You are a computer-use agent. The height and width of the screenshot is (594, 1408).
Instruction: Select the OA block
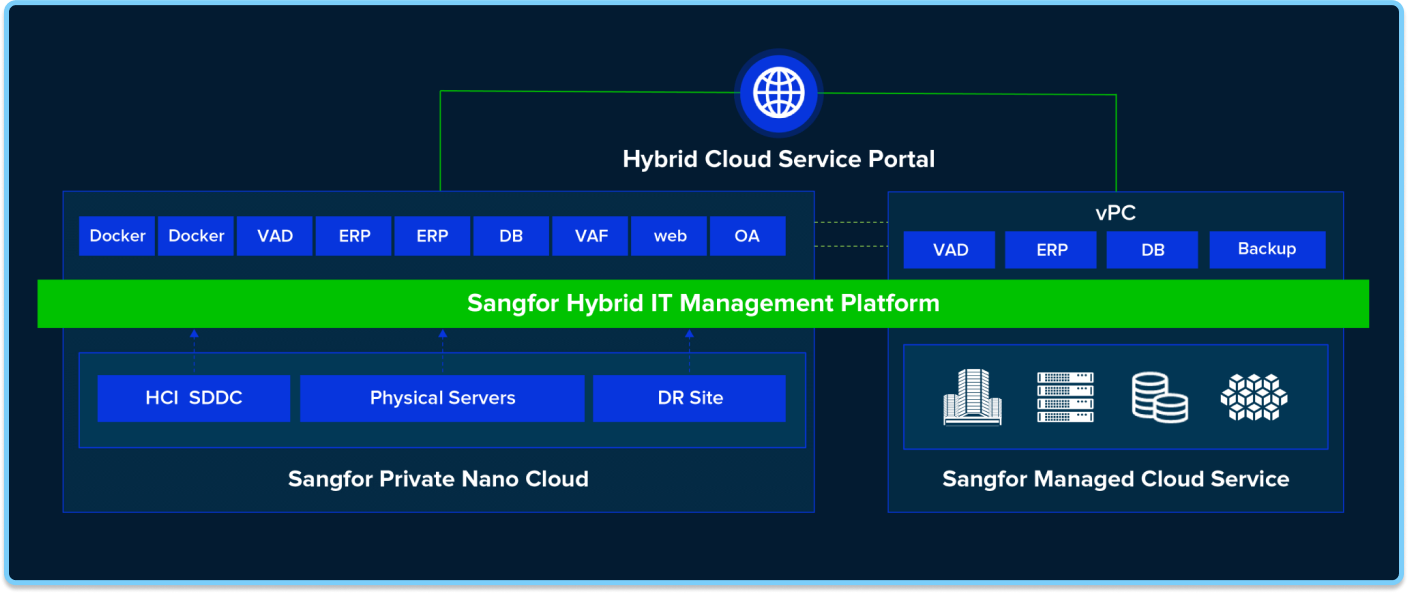[747, 236]
